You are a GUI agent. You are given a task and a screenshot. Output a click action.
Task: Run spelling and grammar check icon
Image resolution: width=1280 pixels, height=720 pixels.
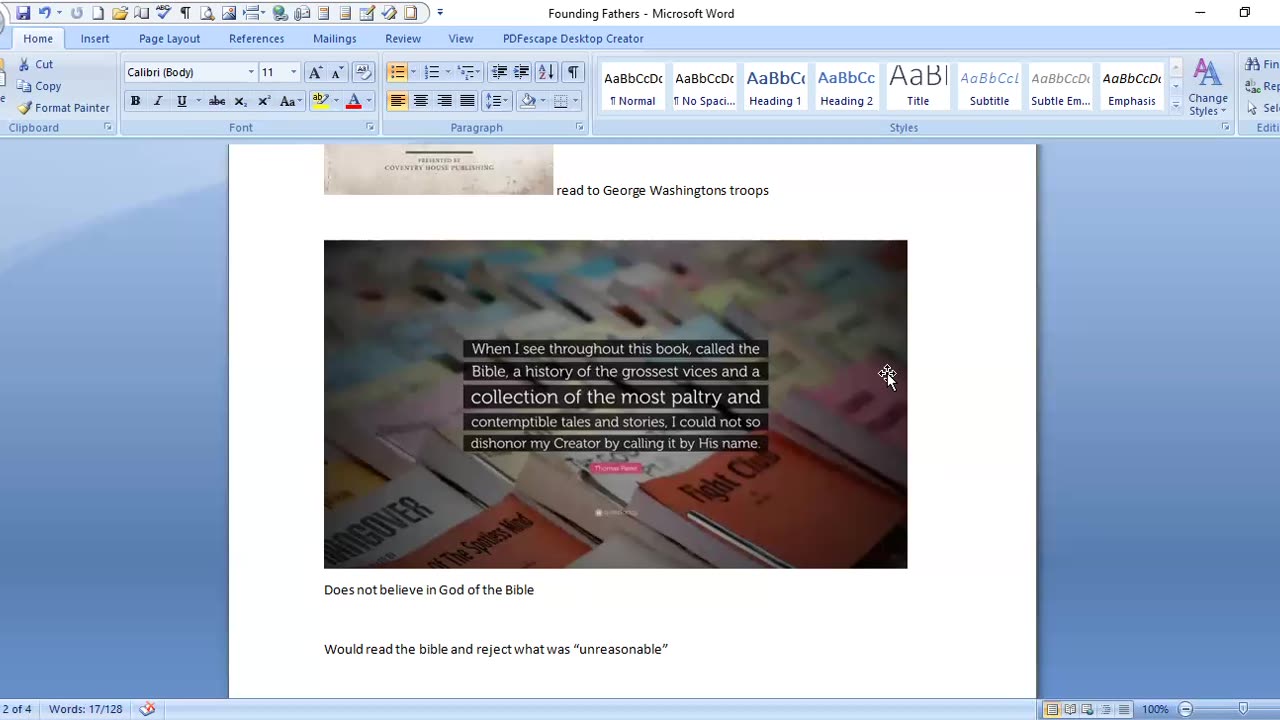click(x=164, y=13)
